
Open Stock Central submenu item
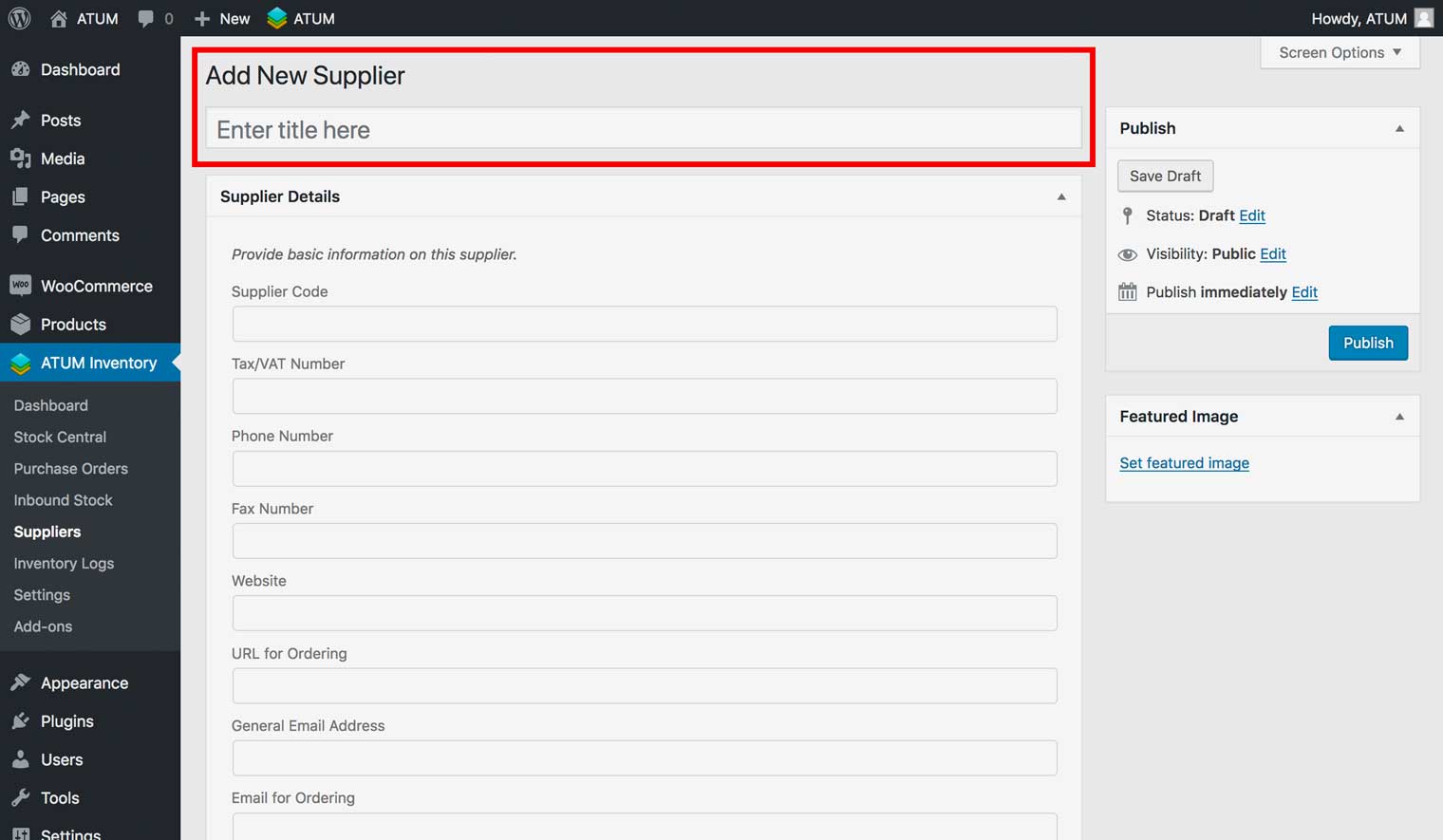[x=60, y=437]
